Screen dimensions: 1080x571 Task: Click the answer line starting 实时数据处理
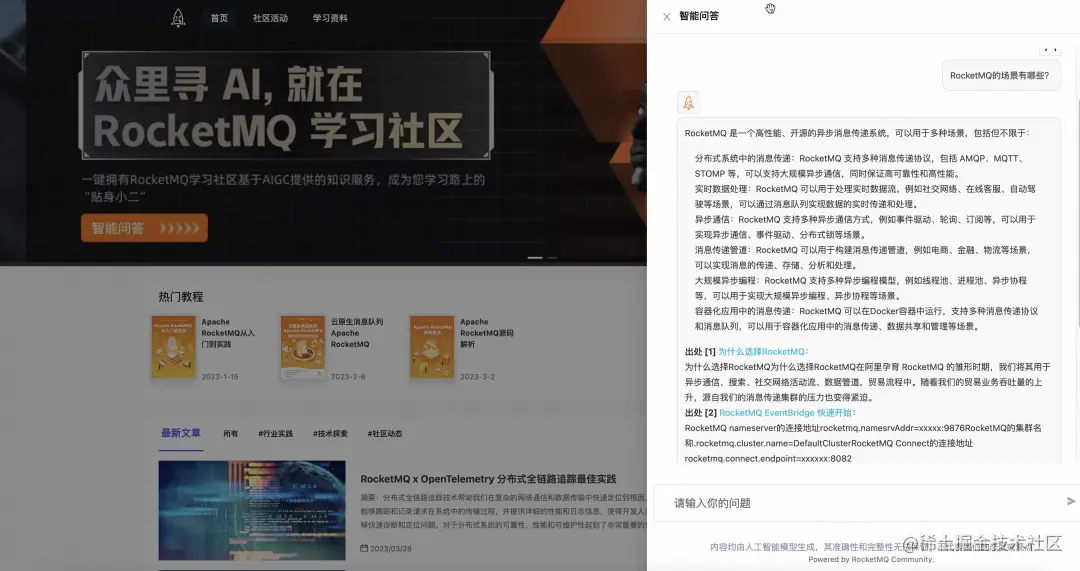(864, 196)
